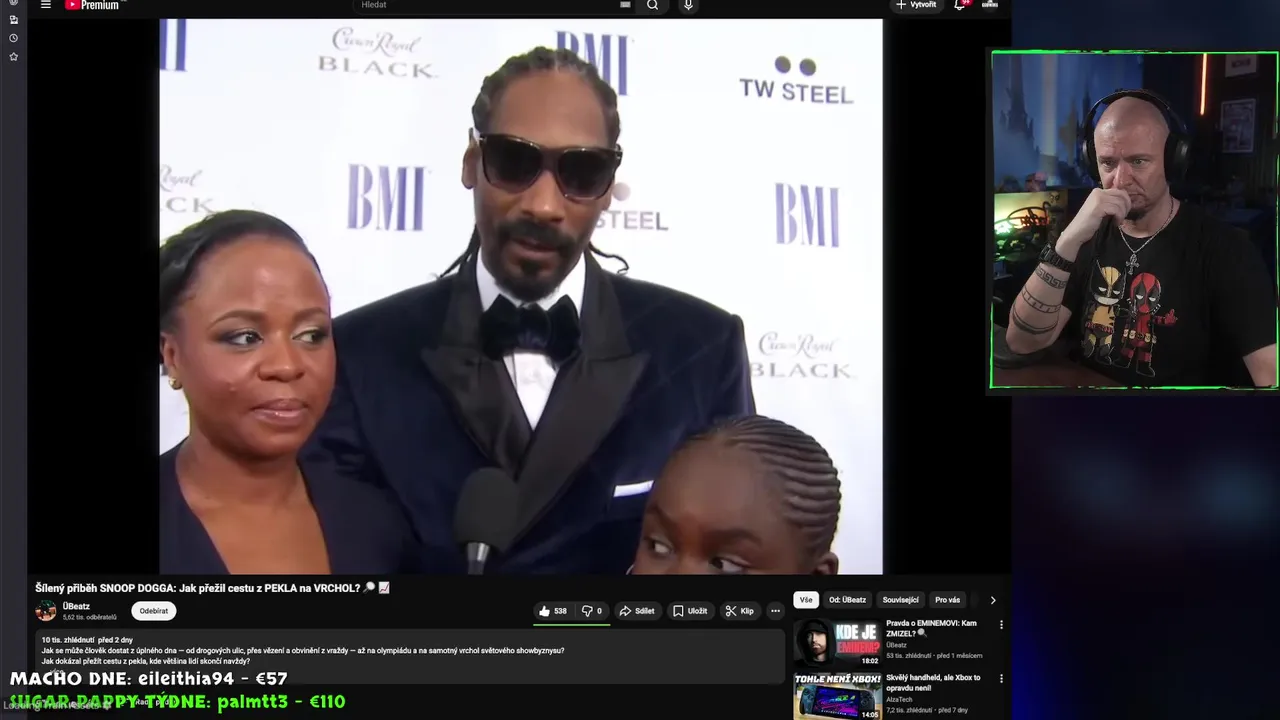Screen dimensions: 1280x720
Task: Go to YouTube Premium home logo
Action: (92, 5)
